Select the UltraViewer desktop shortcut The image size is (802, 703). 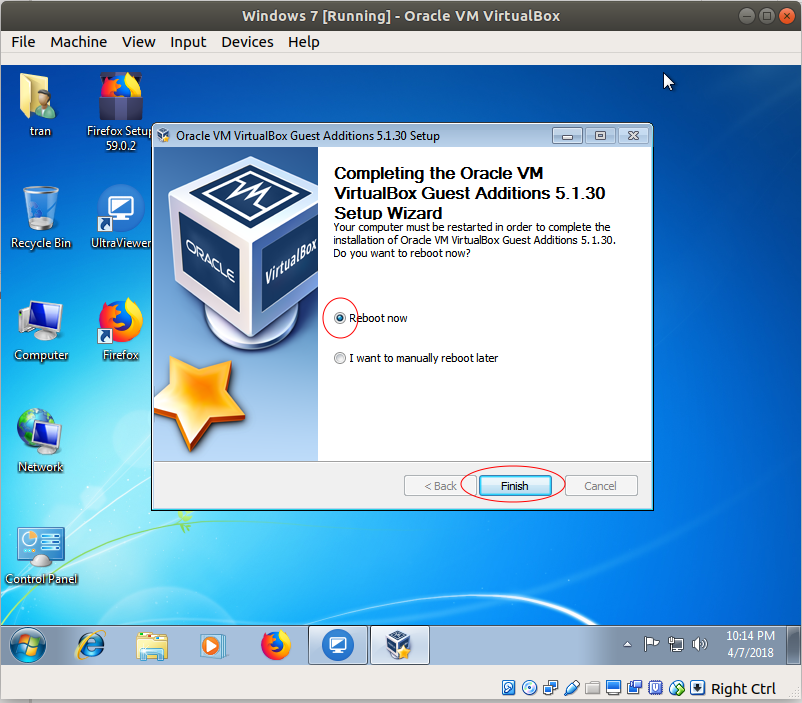click(x=120, y=217)
